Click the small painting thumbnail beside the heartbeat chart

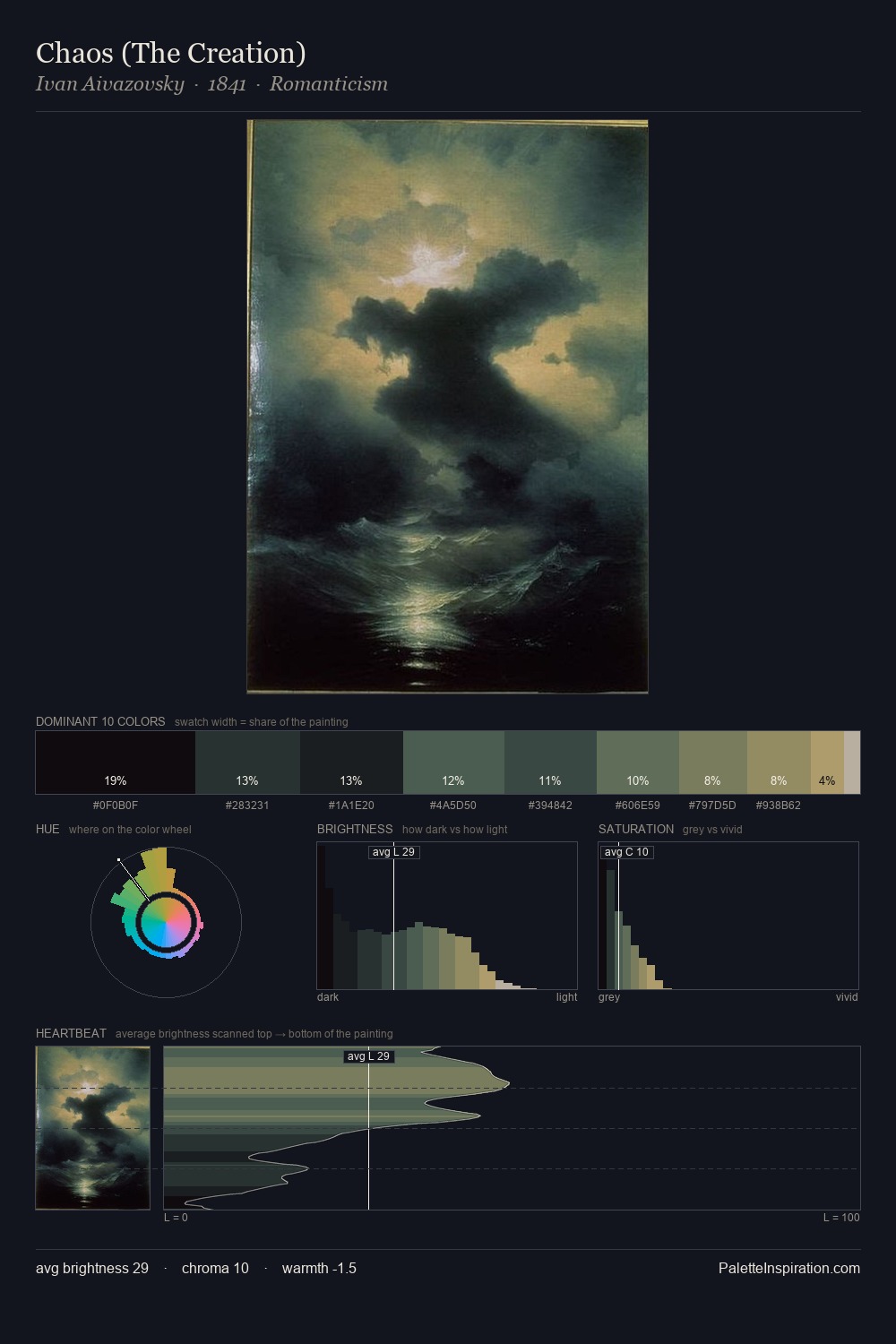pyautogui.click(x=92, y=1128)
